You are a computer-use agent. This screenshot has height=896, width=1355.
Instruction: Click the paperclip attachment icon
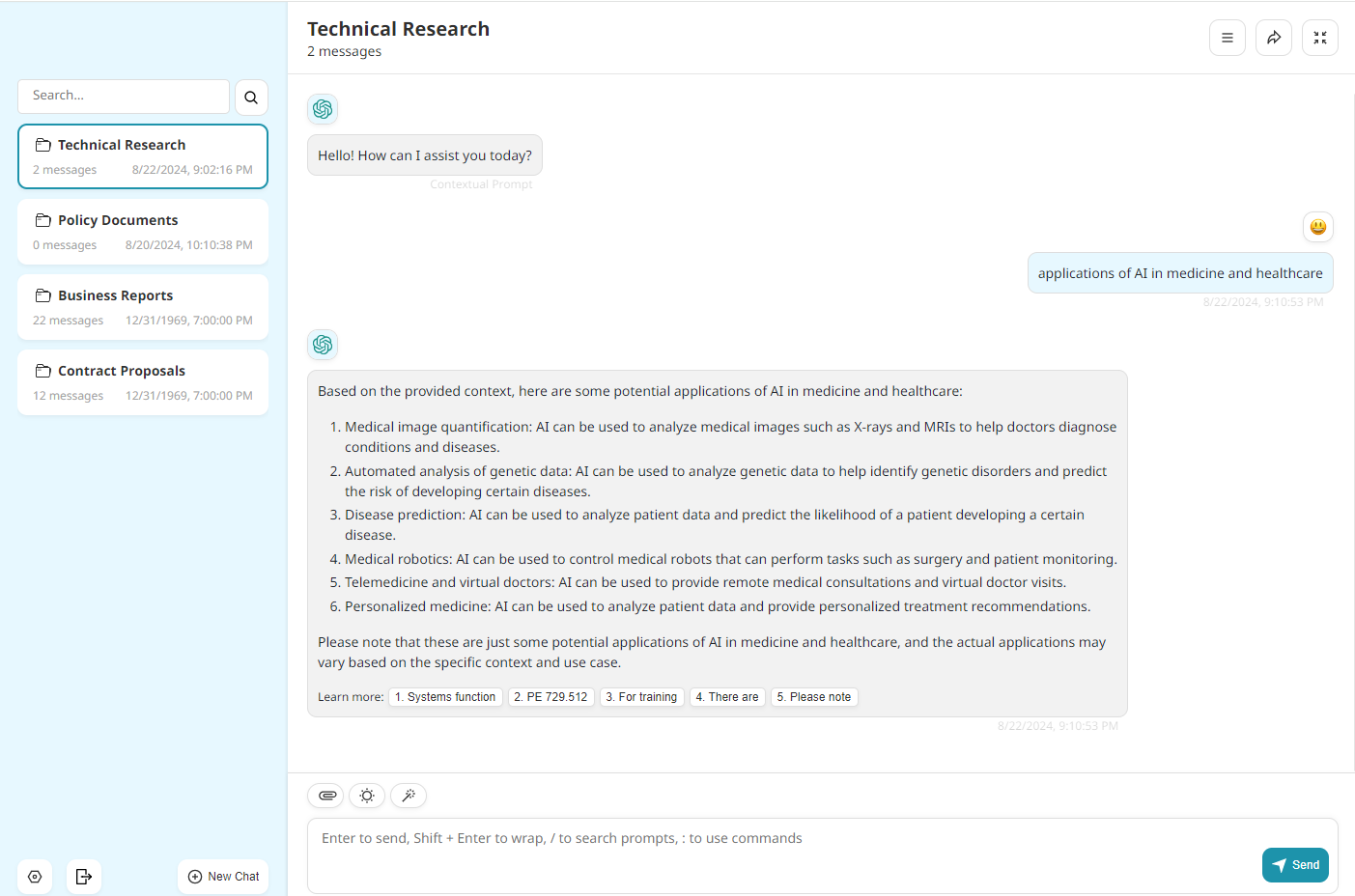[x=327, y=796]
